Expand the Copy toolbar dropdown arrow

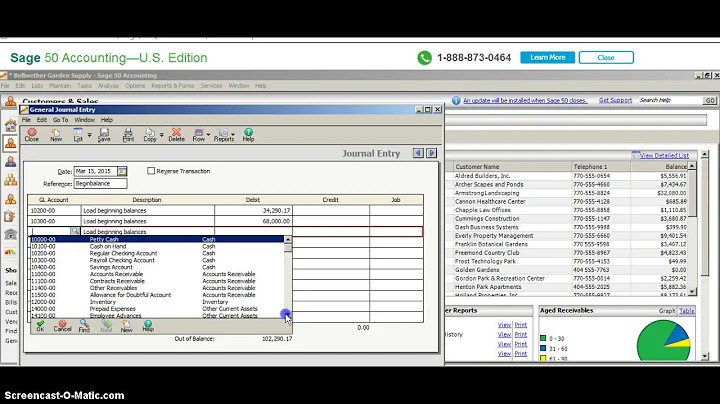coord(161,135)
